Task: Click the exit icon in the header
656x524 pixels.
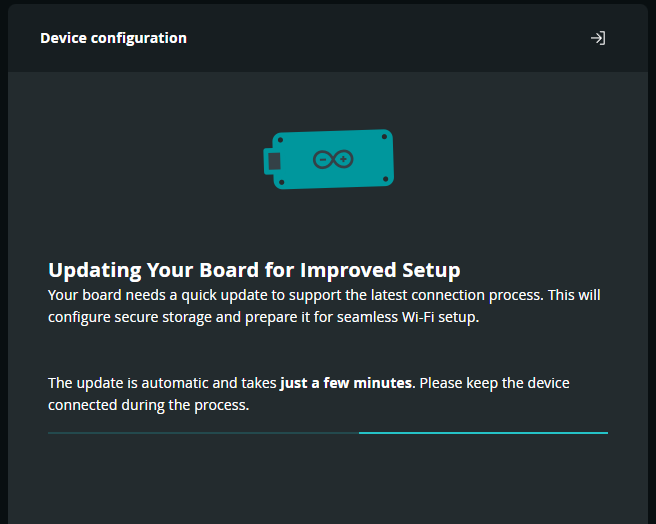Action: (x=598, y=38)
